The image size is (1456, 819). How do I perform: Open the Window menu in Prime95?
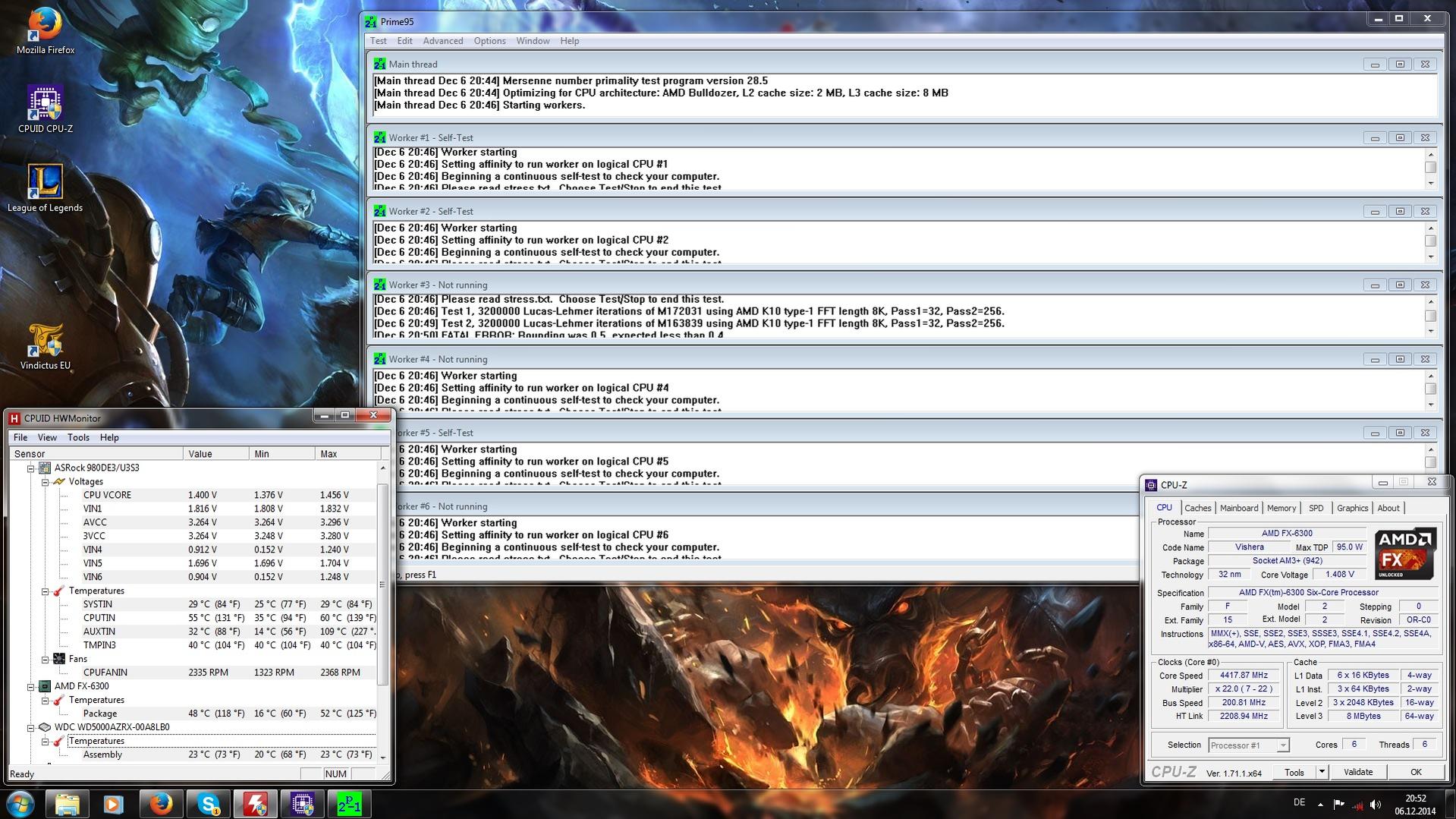[533, 41]
